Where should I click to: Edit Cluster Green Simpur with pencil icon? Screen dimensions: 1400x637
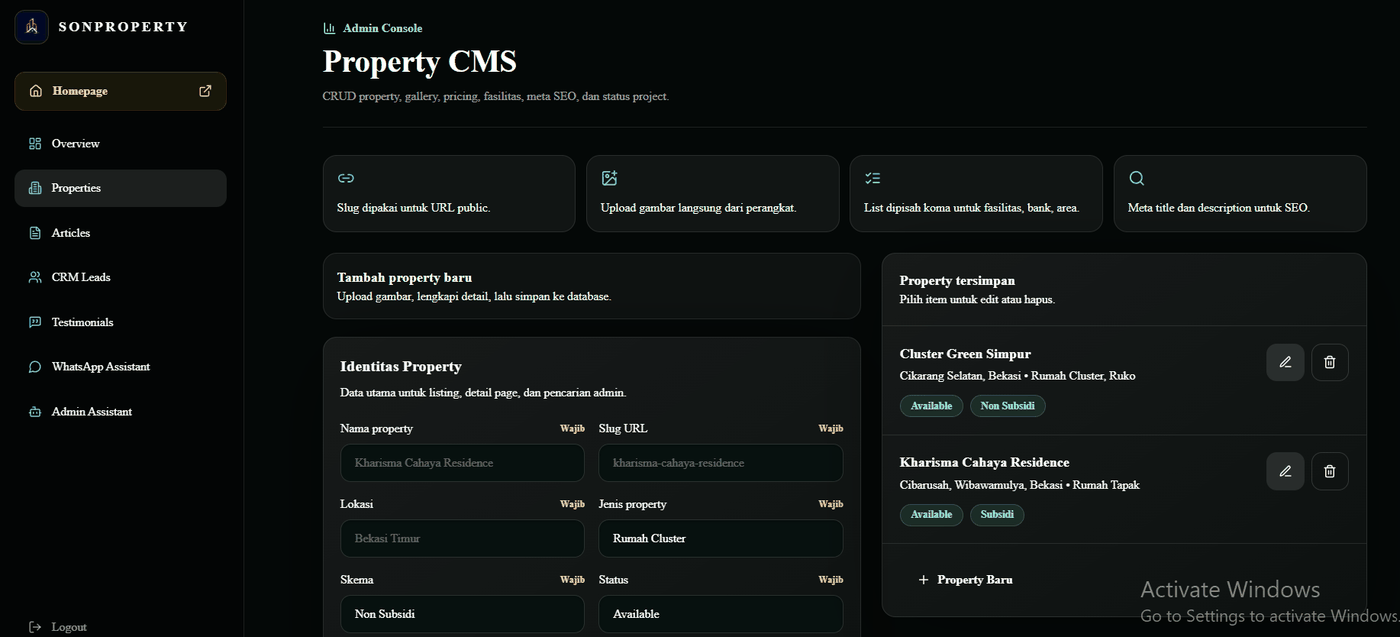coord(1285,362)
